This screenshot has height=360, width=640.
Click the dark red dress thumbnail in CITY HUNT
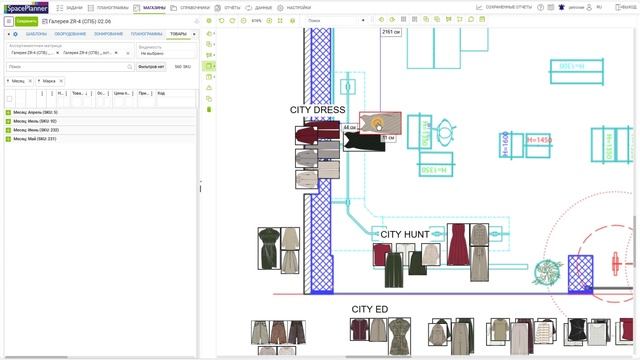tap(458, 244)
